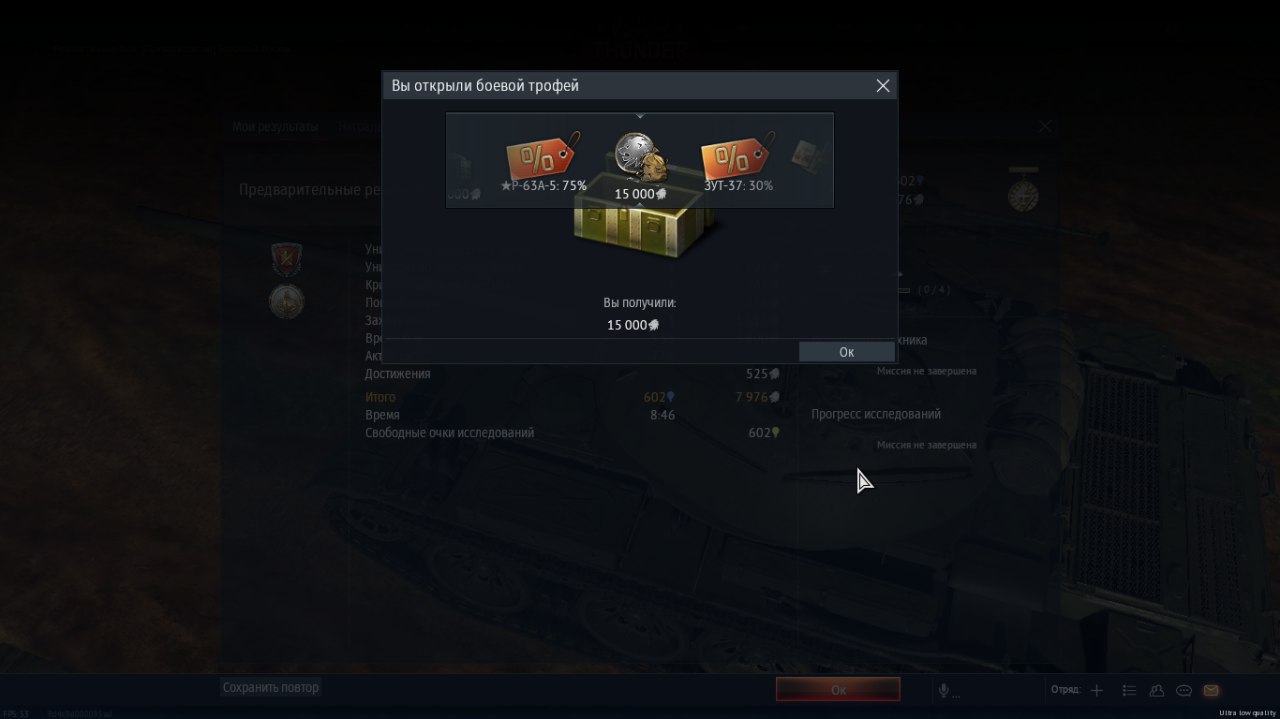Open the chat bubble icon
This screenshot has width=1280, height=719.
1184,690
